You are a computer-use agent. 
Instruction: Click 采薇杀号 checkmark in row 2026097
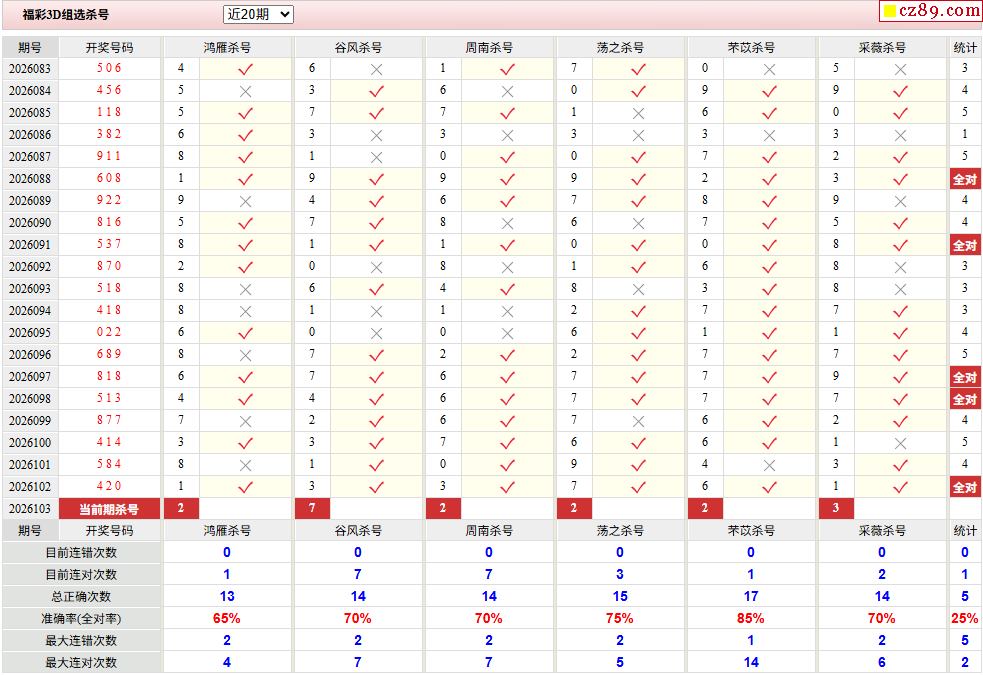point(900,377)
